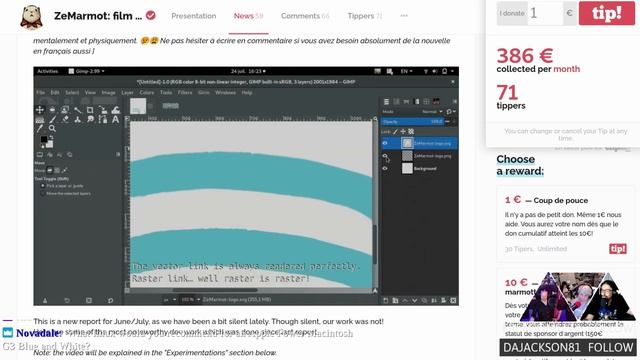Set Move mode to layer icon

[49, 170]
